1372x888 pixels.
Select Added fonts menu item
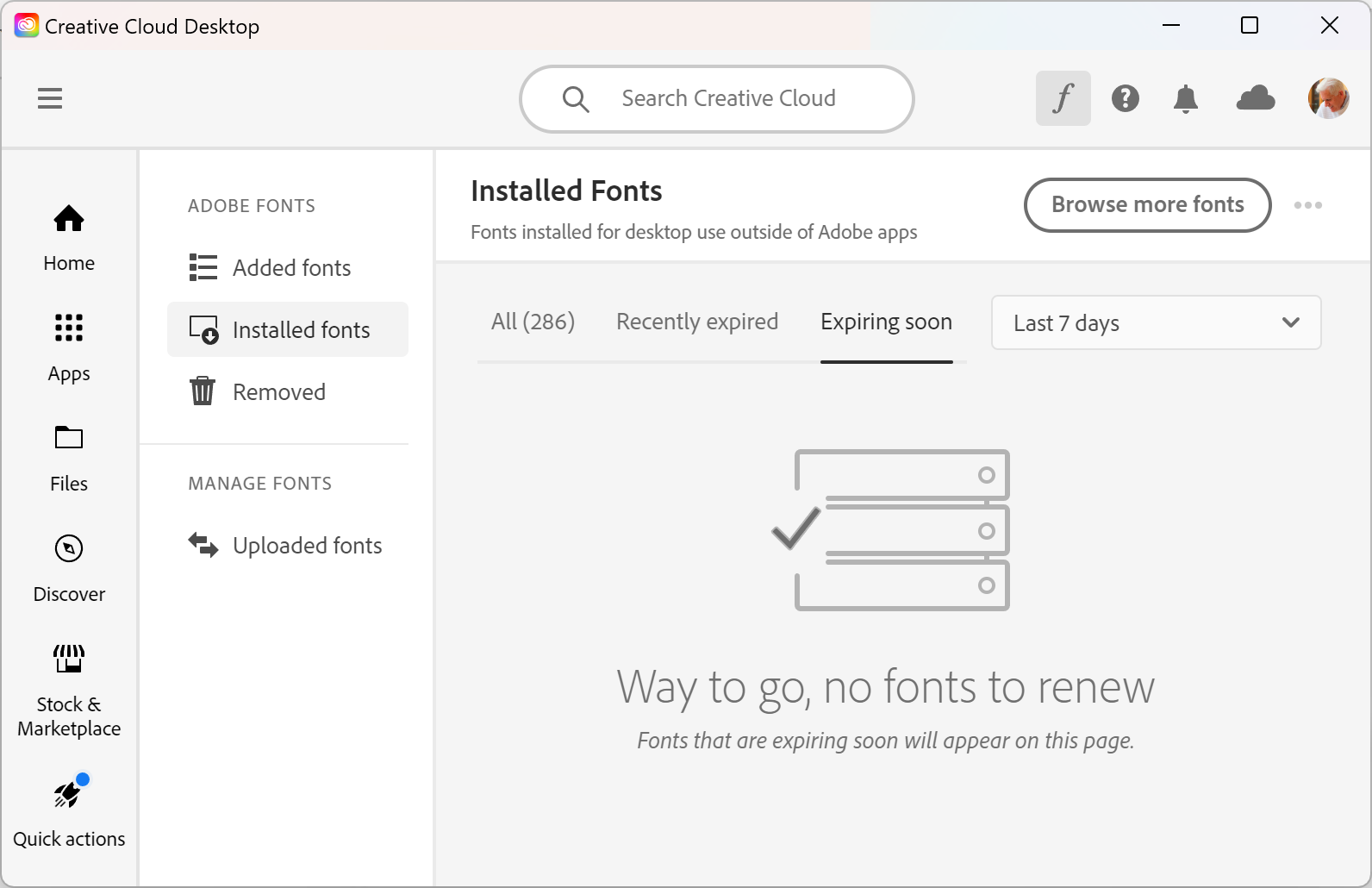coord(288,267)
